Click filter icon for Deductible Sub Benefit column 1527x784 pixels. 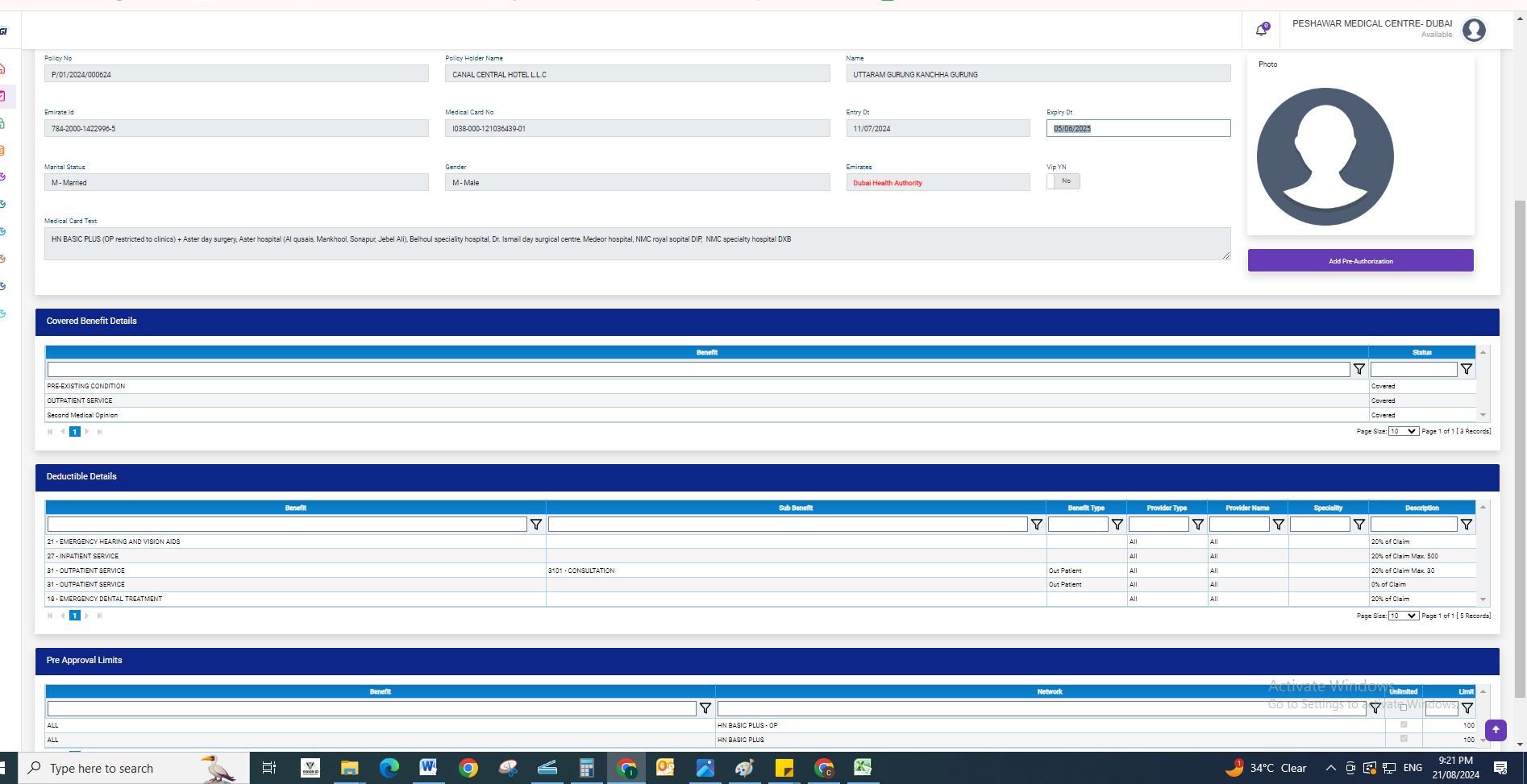(1036, 525)
